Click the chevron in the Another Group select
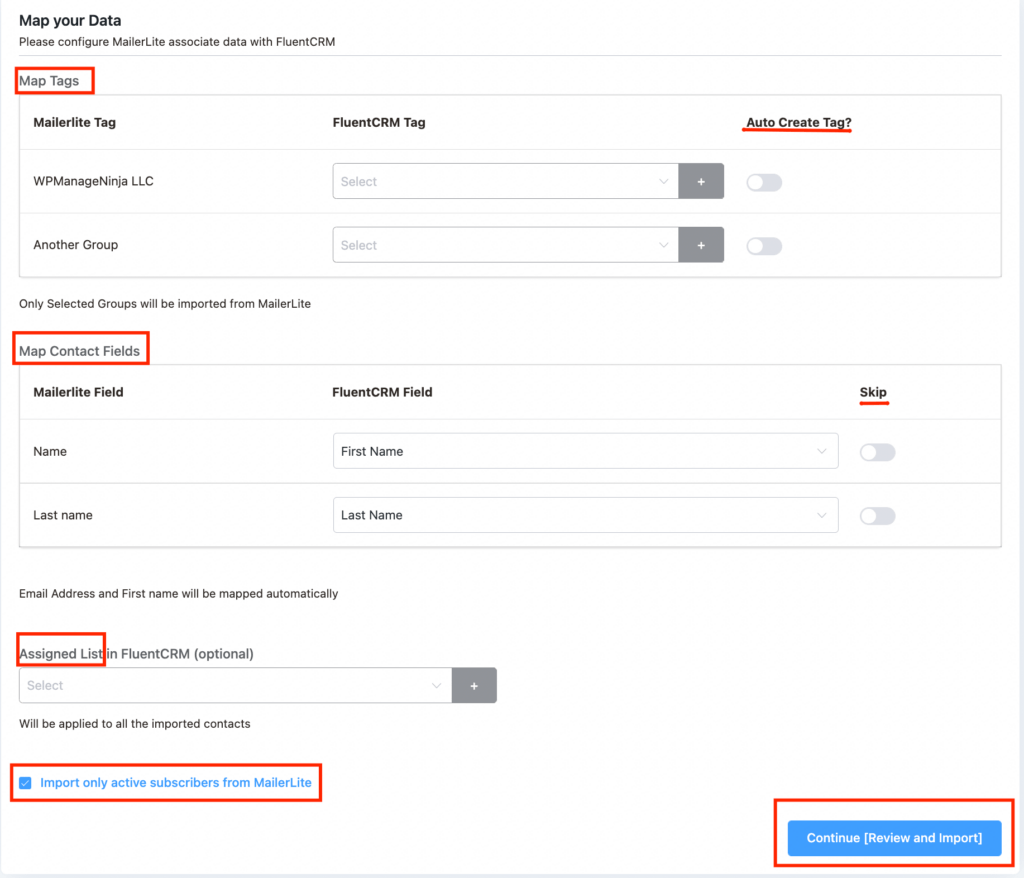Screen dimensions: 1024x878 [663, 245]
